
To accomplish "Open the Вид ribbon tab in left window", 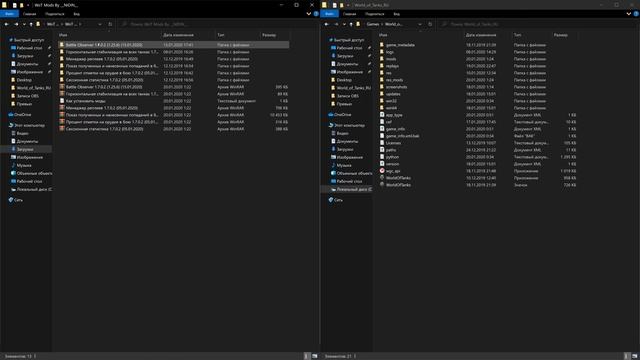I will 76,14.
